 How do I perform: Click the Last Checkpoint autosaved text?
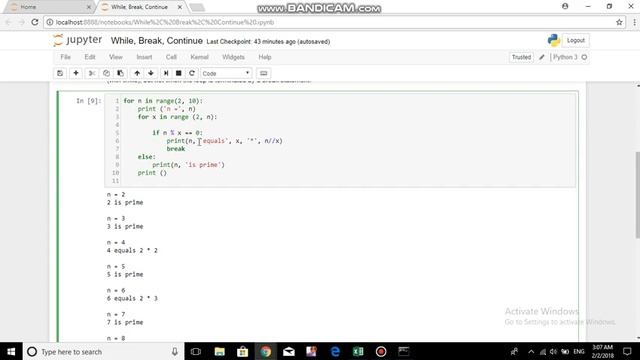tap(268, 42)
